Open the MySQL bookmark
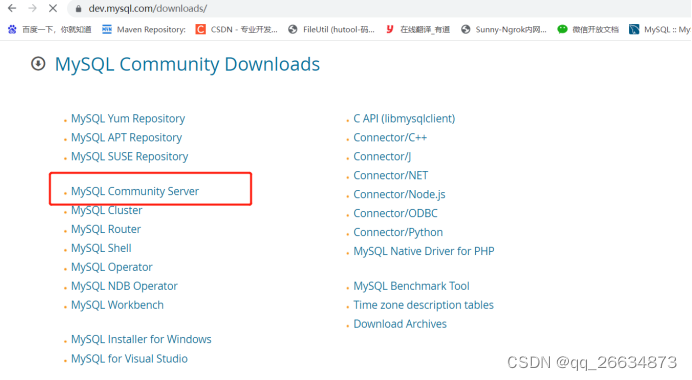Screen dimensions: 692x380 [660, 30]
